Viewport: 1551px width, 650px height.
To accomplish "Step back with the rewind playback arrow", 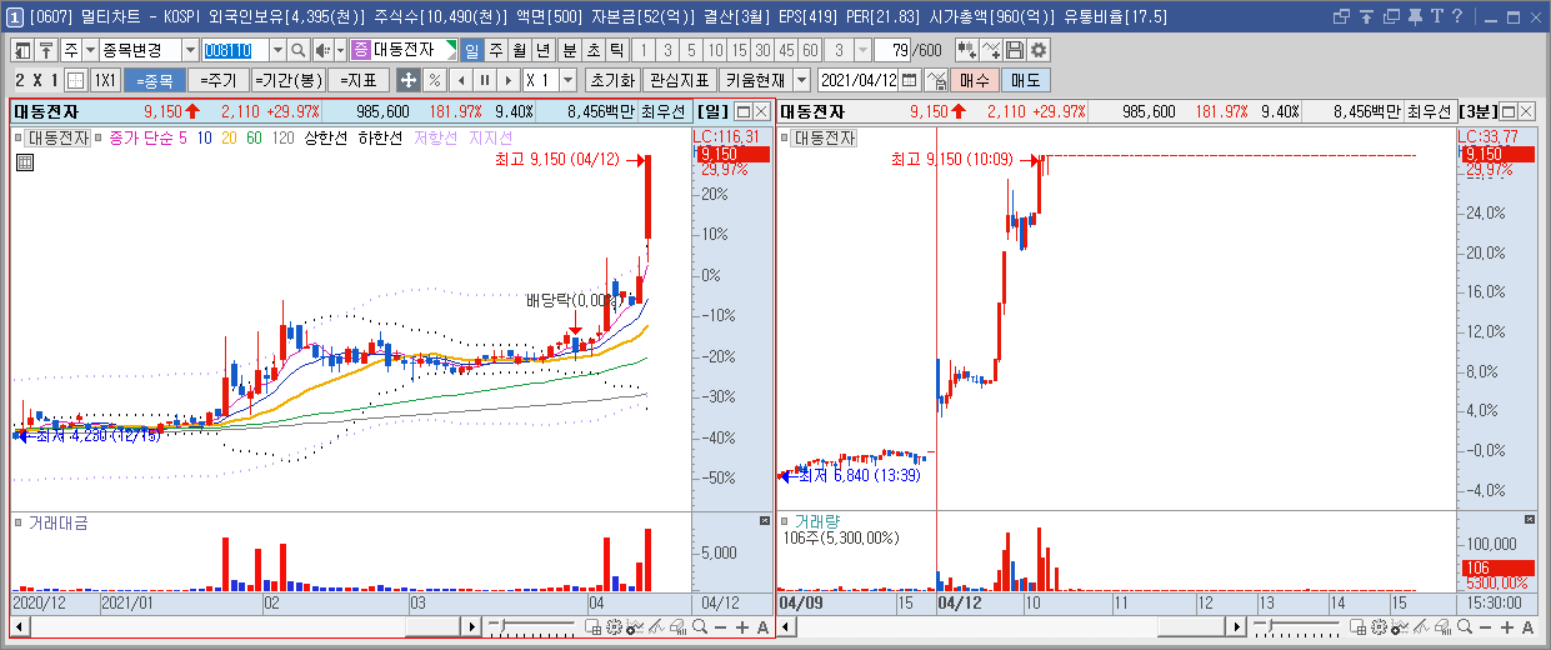I will [x=461, y=80].
